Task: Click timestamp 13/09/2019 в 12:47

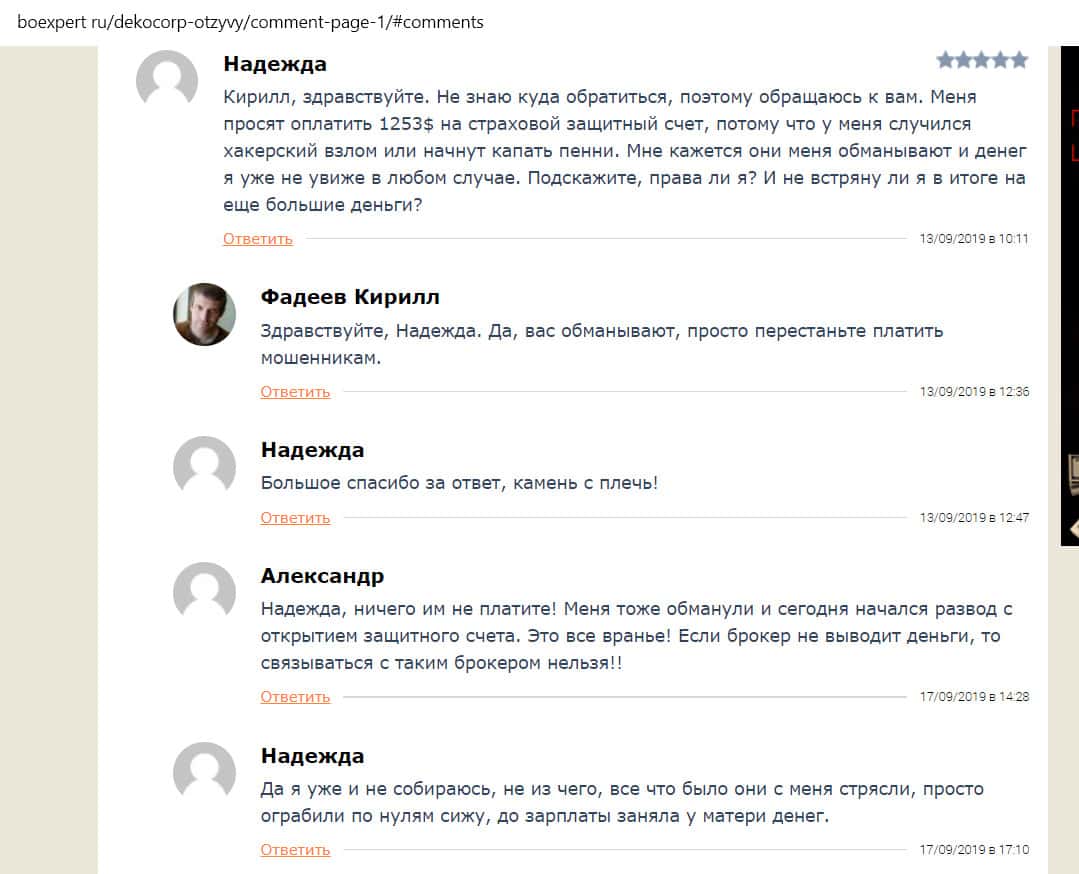Action: tap(974, 518)
